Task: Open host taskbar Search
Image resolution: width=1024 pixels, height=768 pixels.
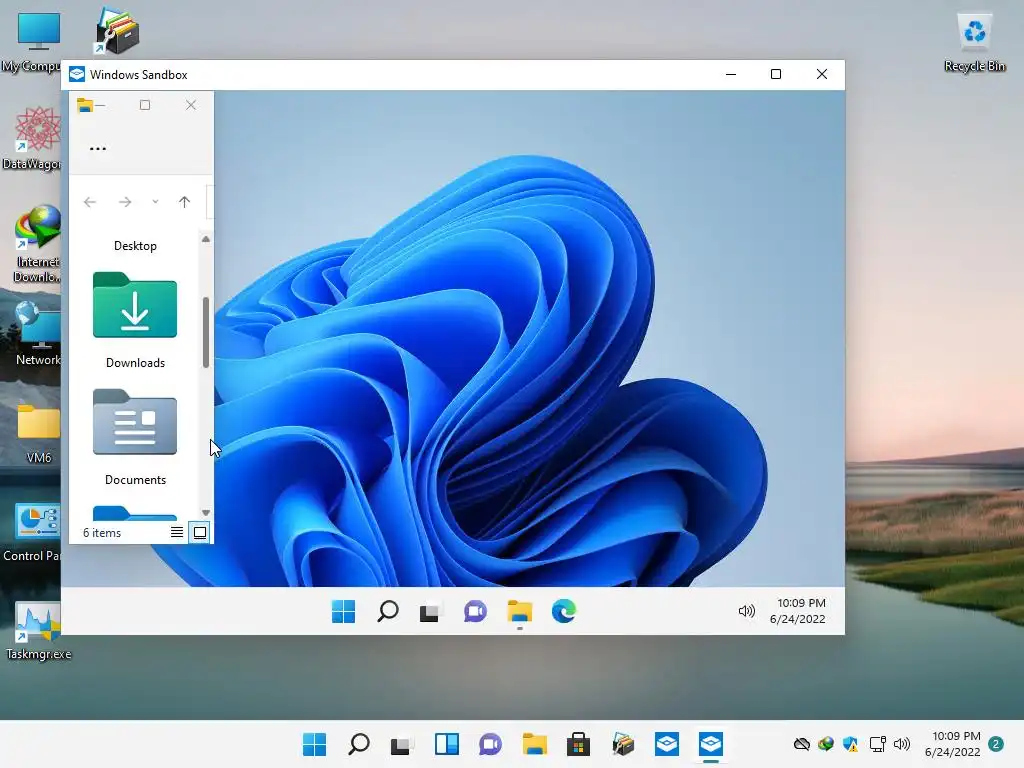Action: (359, 744)
